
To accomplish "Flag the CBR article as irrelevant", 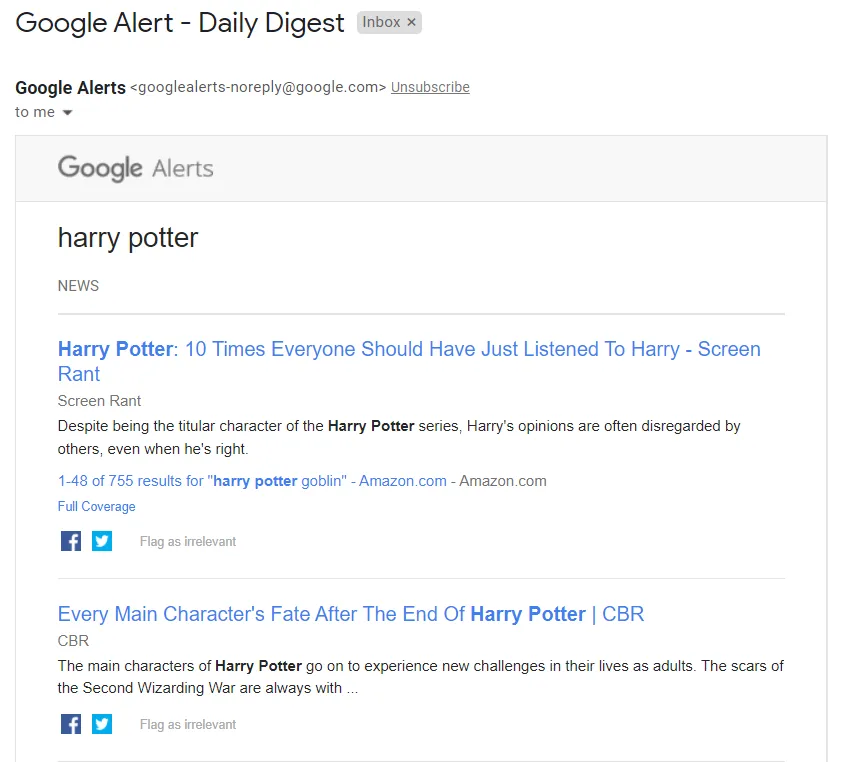I will 187,724.
